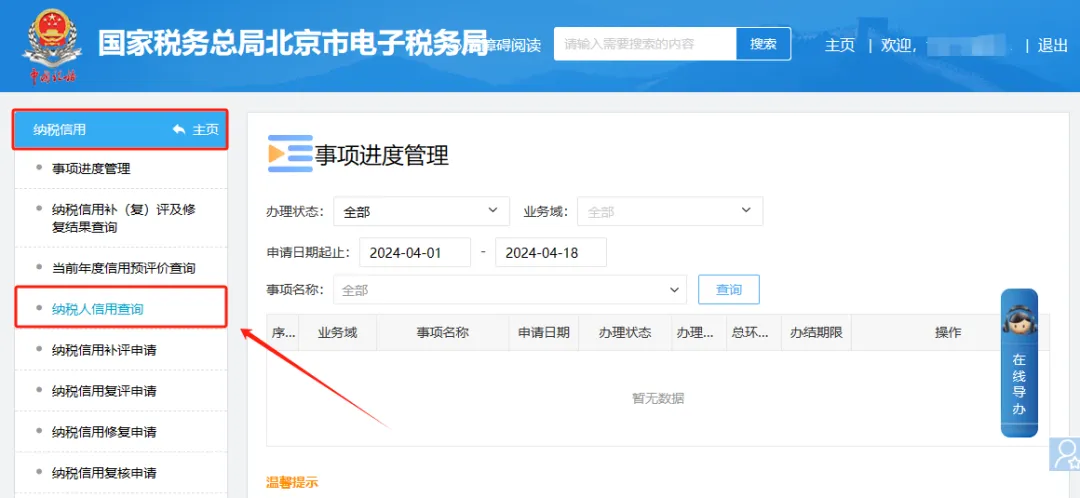Click 退出 to log out
1080x498 pixels.
coord(1052,45)
